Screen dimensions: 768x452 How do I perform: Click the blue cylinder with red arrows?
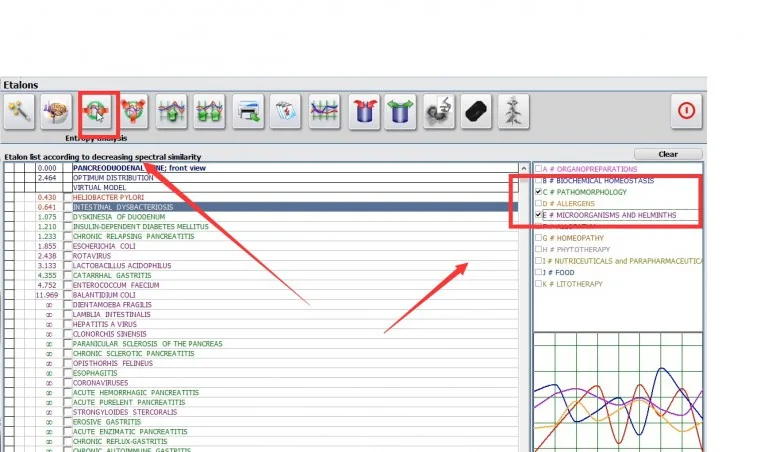coord(364,112)
